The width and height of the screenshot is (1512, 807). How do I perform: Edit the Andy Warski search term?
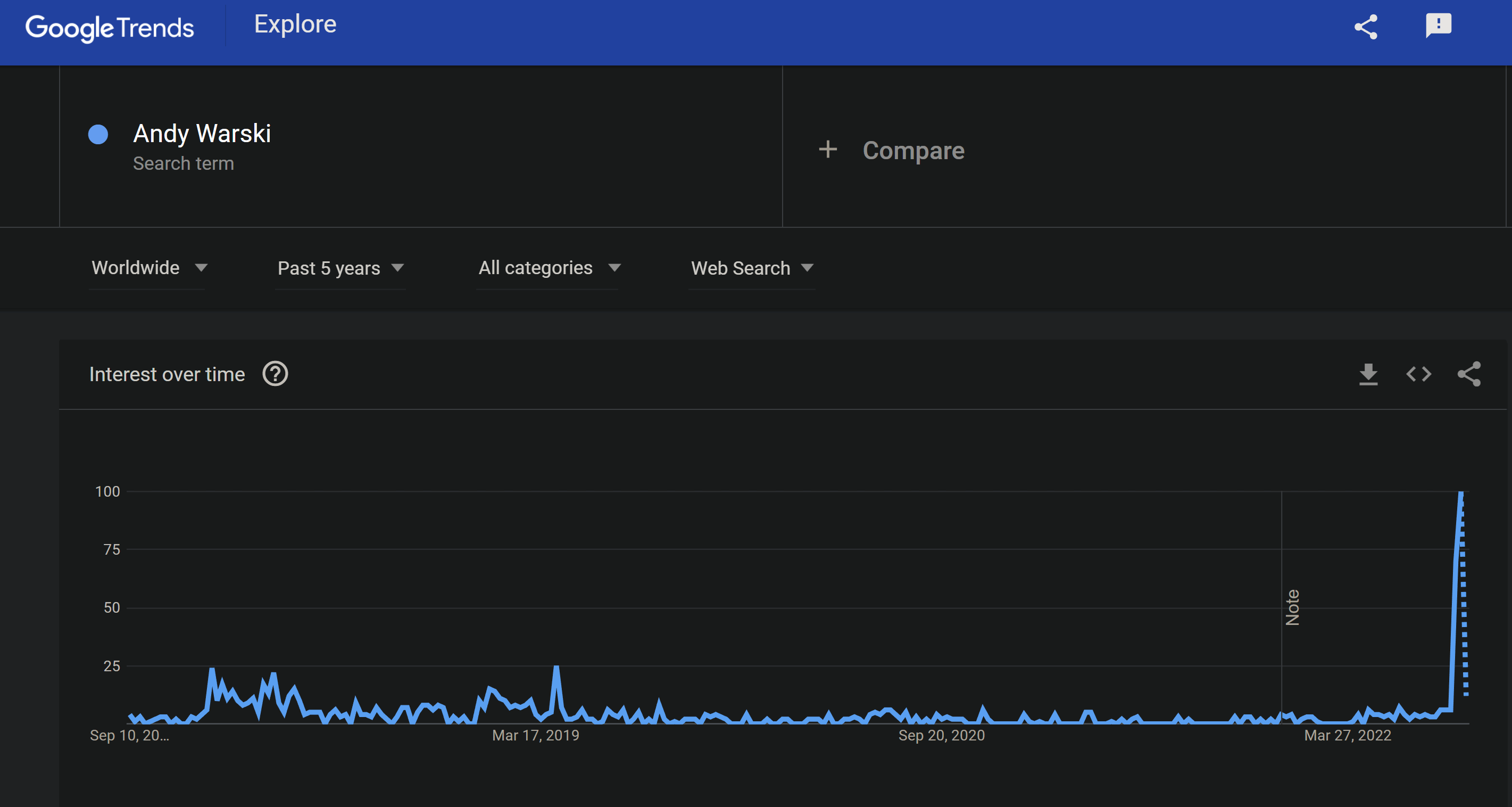coord(202,134)
